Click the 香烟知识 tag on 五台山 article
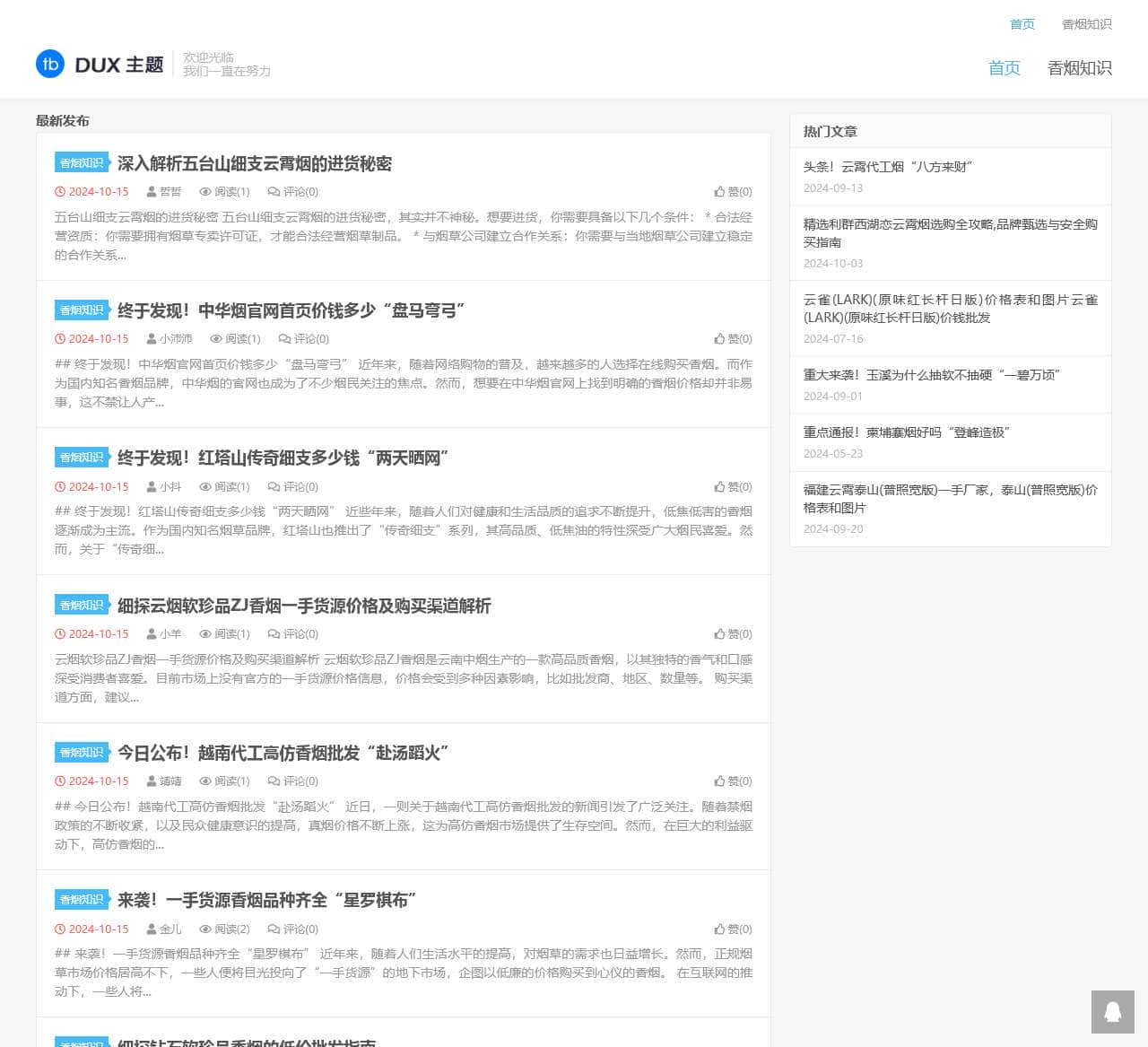 [x=82, y=162]
